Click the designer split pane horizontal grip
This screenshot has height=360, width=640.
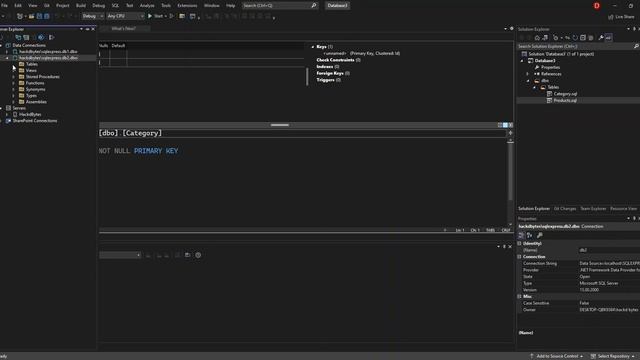pyautogui.click(x=280, y=125)
